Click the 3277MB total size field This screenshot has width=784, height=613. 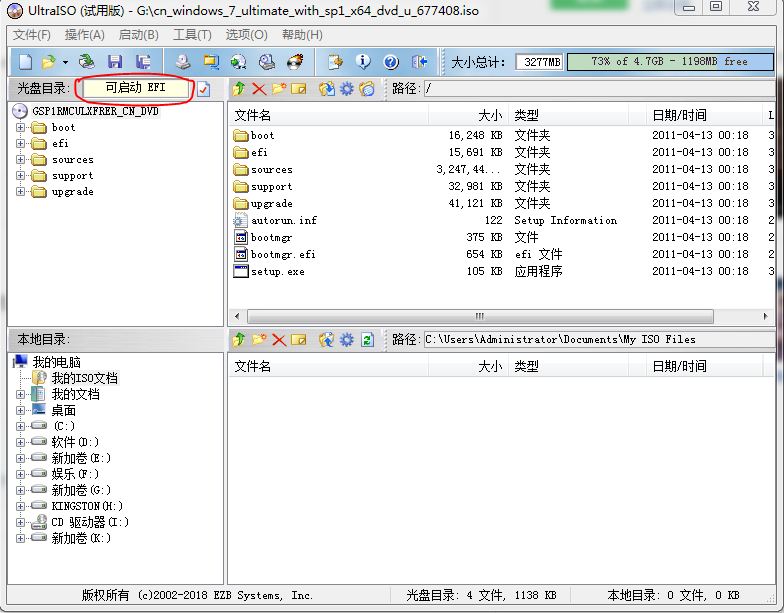click(539, 62)
